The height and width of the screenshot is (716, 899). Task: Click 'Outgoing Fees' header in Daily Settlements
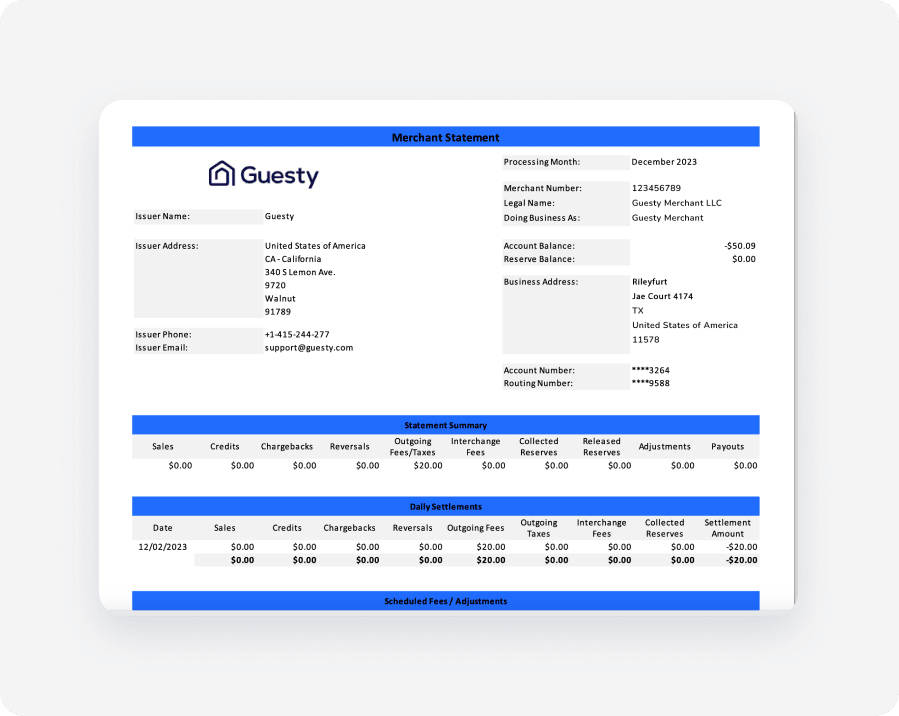(x=475, y=528)
